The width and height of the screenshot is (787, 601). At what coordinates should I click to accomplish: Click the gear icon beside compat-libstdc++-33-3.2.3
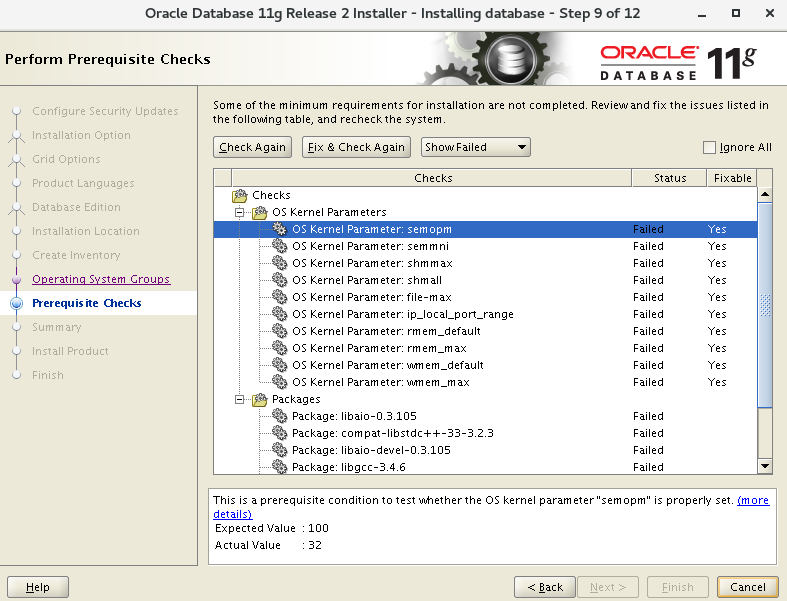click(x=280, y=433)
